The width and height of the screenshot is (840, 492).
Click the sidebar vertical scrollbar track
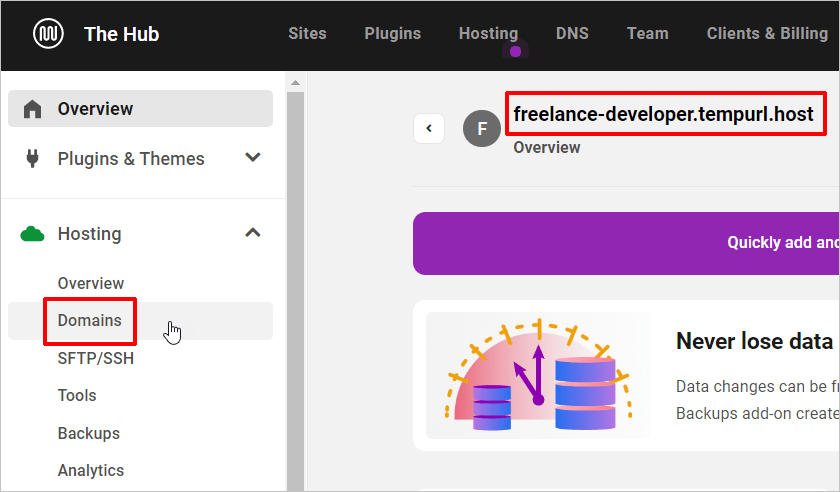295,292
